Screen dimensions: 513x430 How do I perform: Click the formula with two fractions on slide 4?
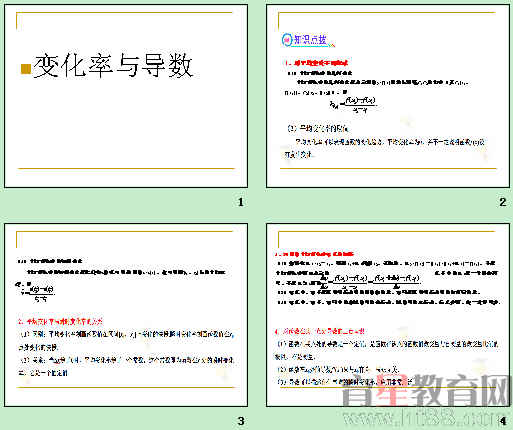tap(370, 281)
